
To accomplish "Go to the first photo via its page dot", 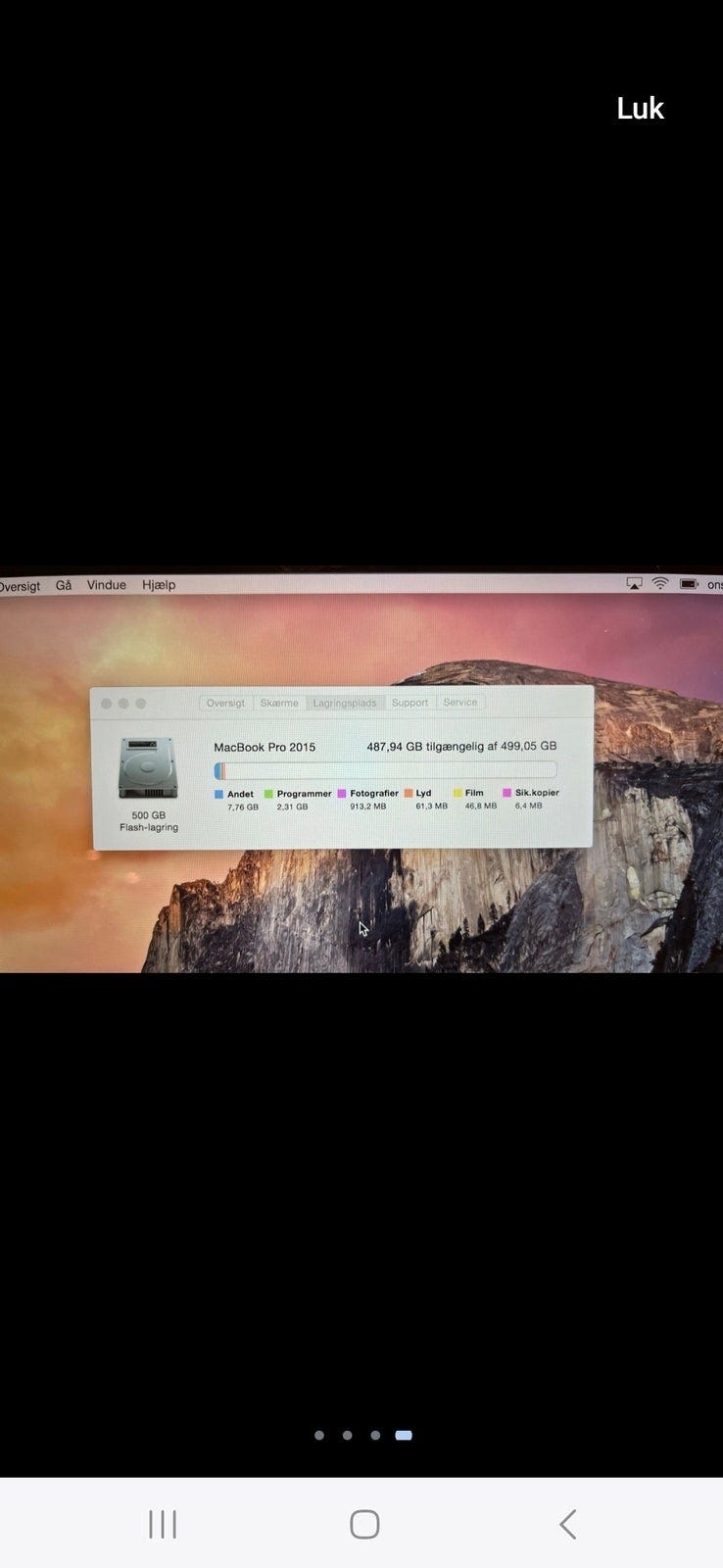I will [319, 1435].
